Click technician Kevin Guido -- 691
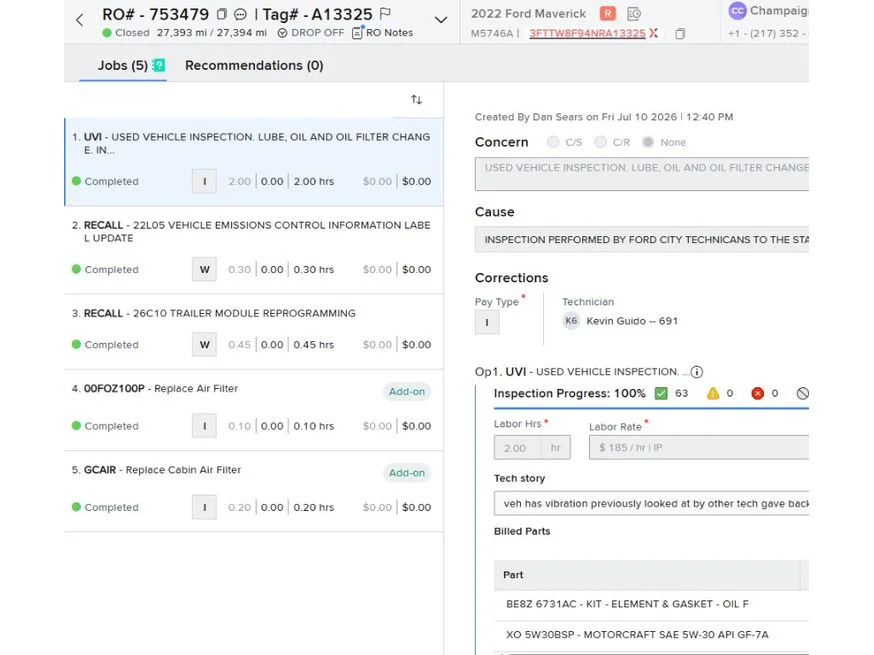This screenshot has width=874, height=655. point(632,321)
